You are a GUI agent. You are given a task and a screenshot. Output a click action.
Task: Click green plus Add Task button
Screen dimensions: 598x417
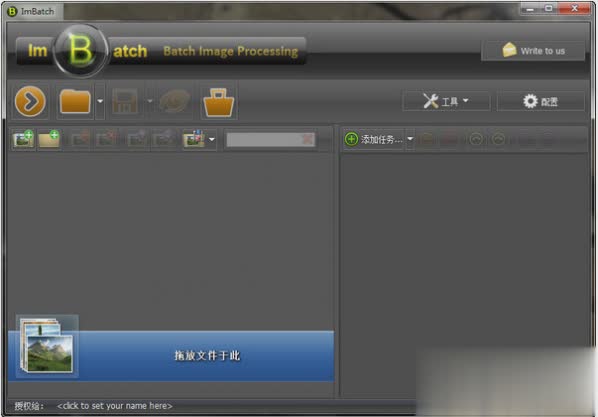tap(374, 140)
